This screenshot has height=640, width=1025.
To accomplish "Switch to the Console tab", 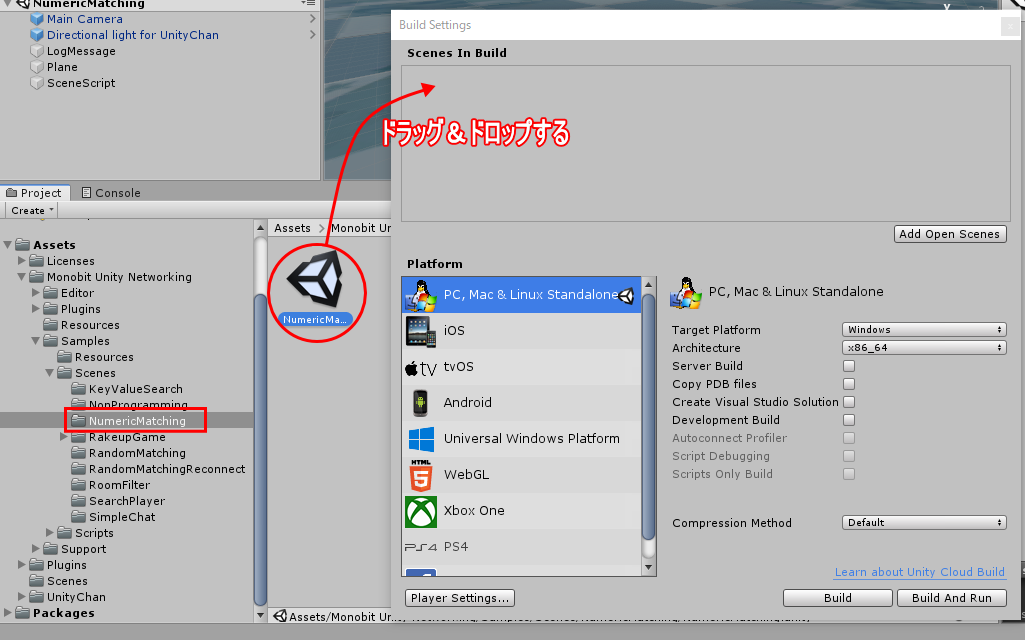I will click(110, 193).
